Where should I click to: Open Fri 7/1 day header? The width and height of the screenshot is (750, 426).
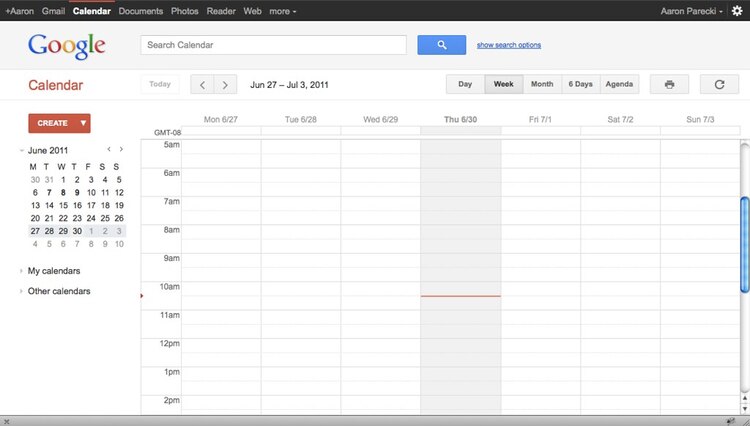coord(540,120)
